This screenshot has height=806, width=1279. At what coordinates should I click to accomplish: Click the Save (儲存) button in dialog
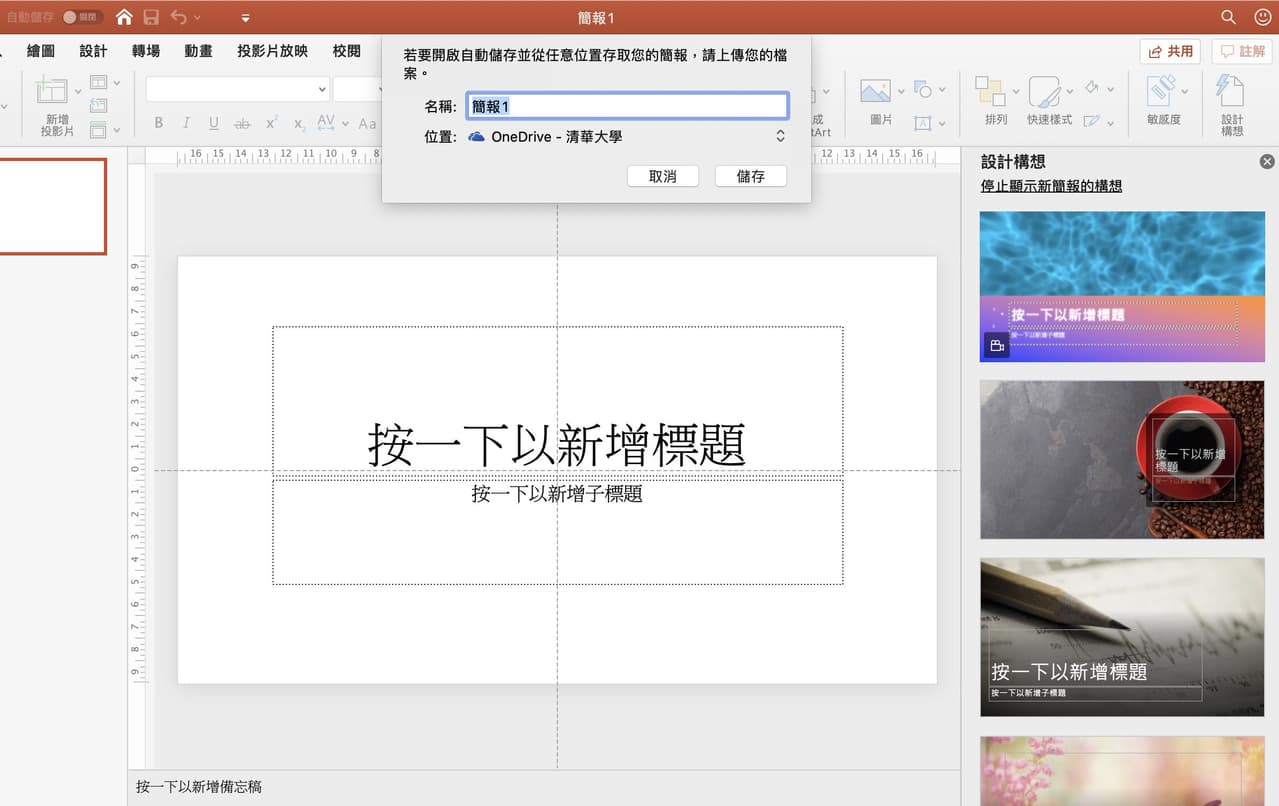click(751, 176)
